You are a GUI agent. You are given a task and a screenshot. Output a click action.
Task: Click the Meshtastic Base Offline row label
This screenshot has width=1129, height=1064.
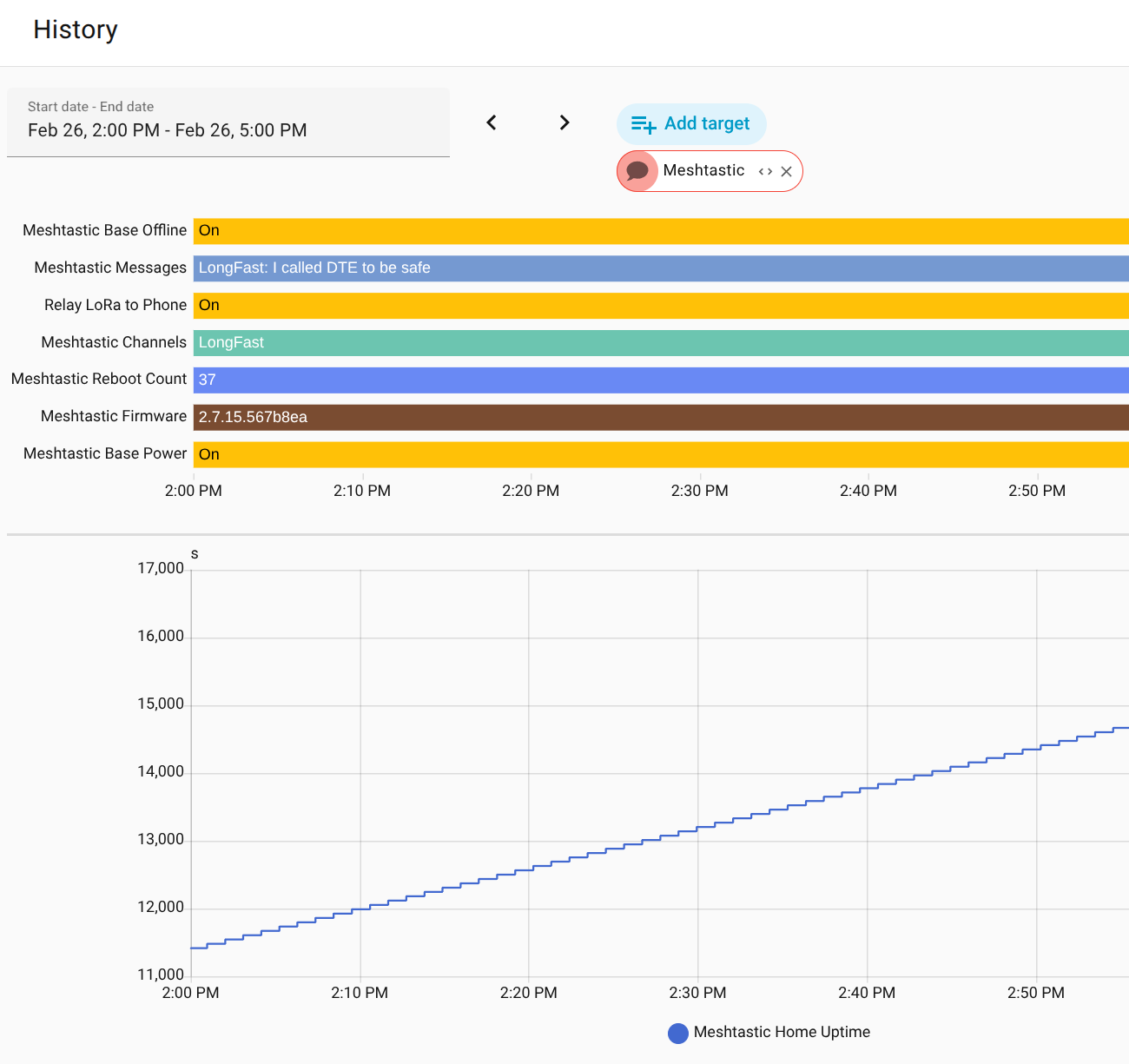(104, 230)
